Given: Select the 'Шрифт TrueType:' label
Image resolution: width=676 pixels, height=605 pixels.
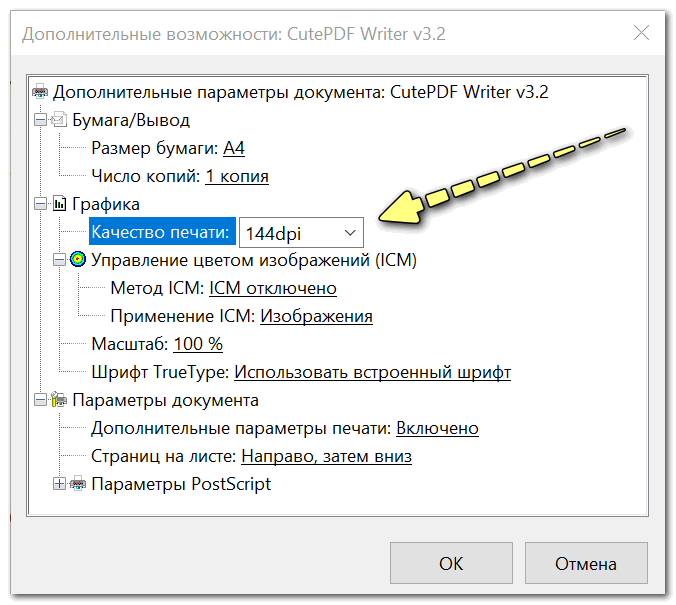Looking at the screenshot, I should click(x=160, y=372).
